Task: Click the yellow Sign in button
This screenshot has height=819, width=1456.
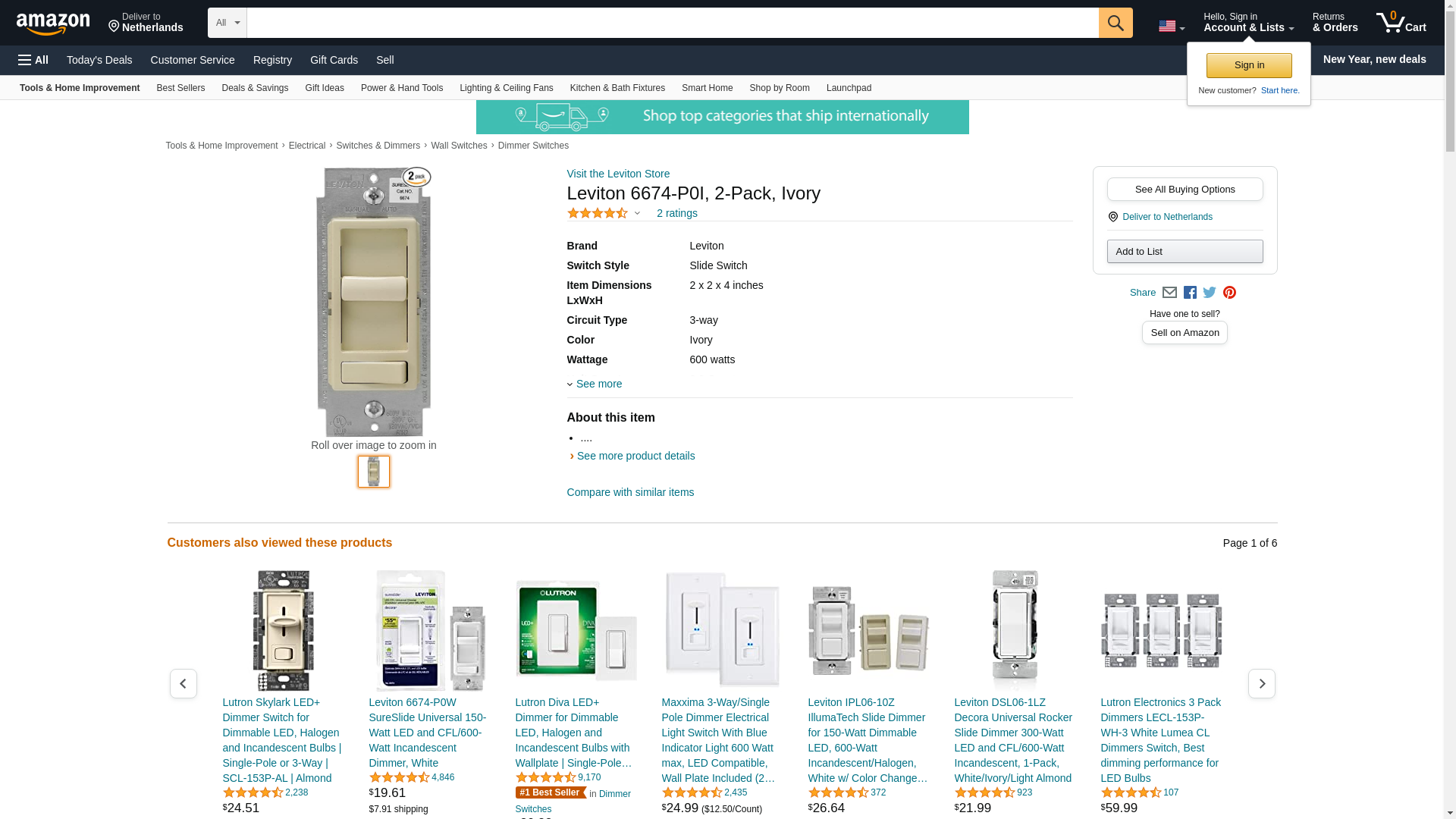Action: [x=1249, y=65]
